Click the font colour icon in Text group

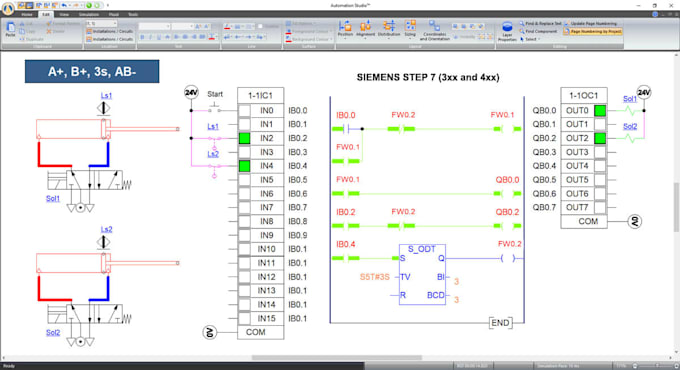pyautogui.click(x=212, y=37)
